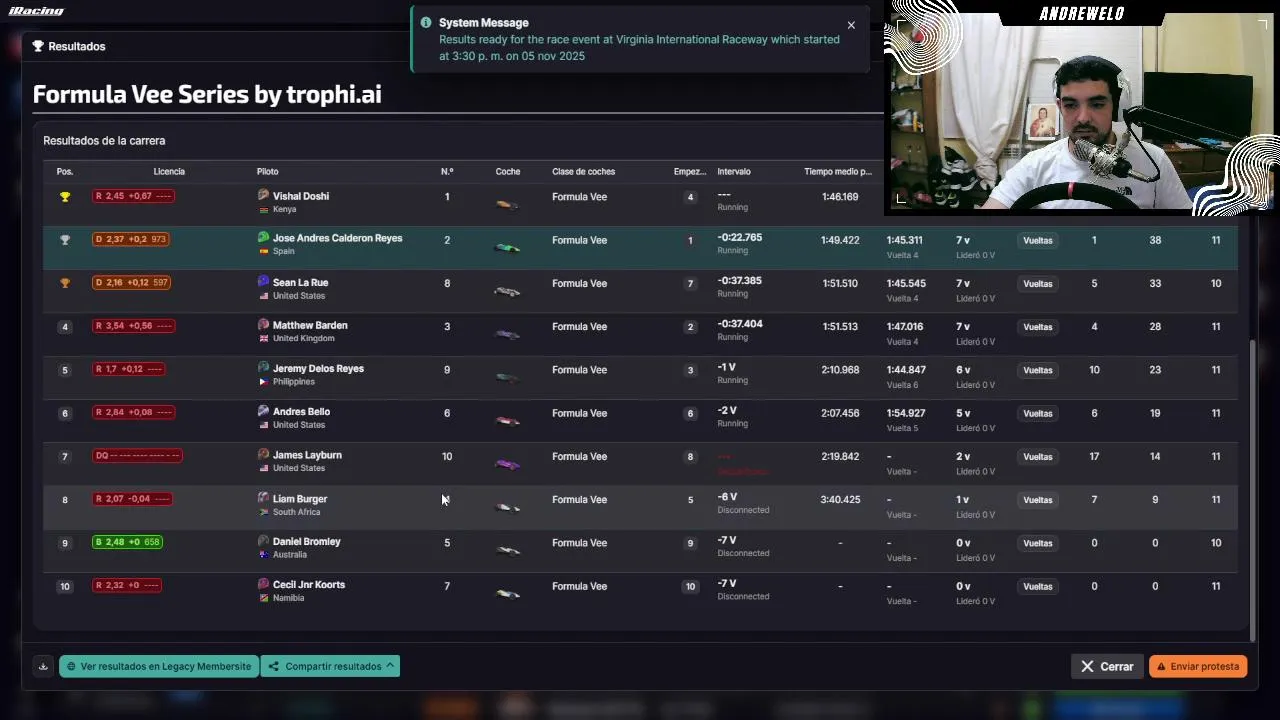
Task: Sort by the Licencia column header
Action: coord(169,172)
